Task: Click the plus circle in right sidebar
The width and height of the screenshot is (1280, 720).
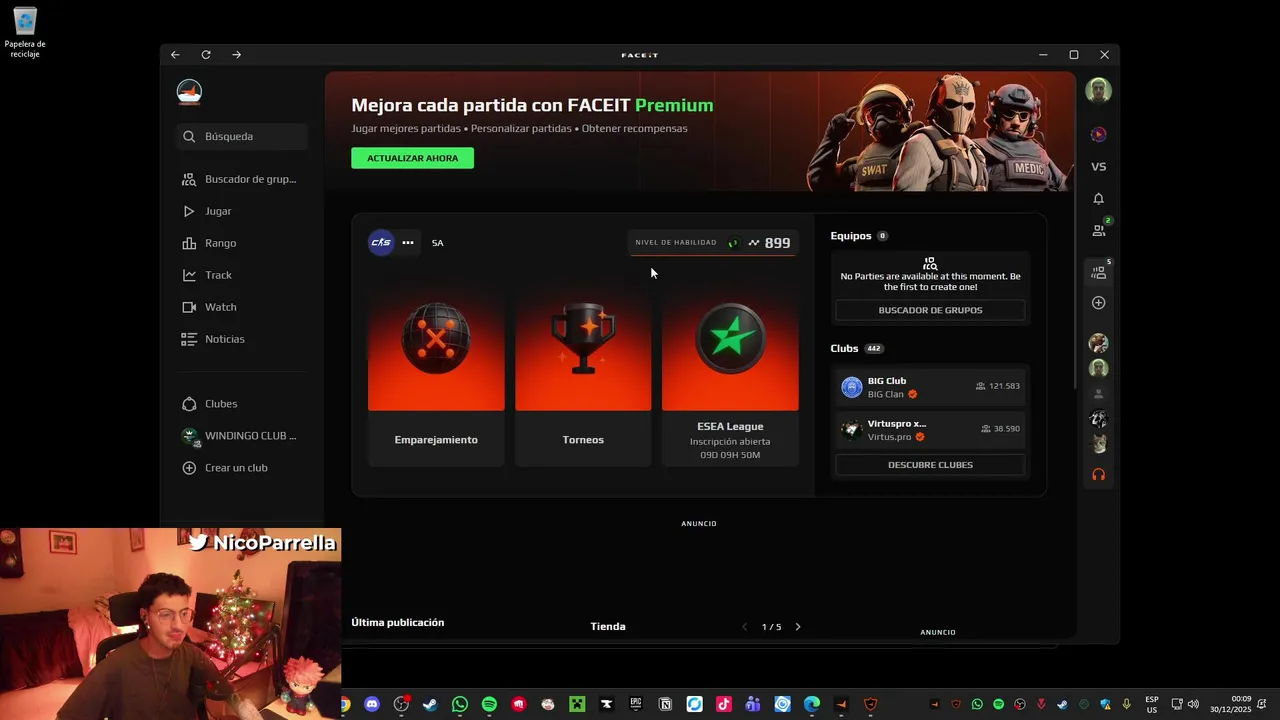Action: click(1098, 303)
